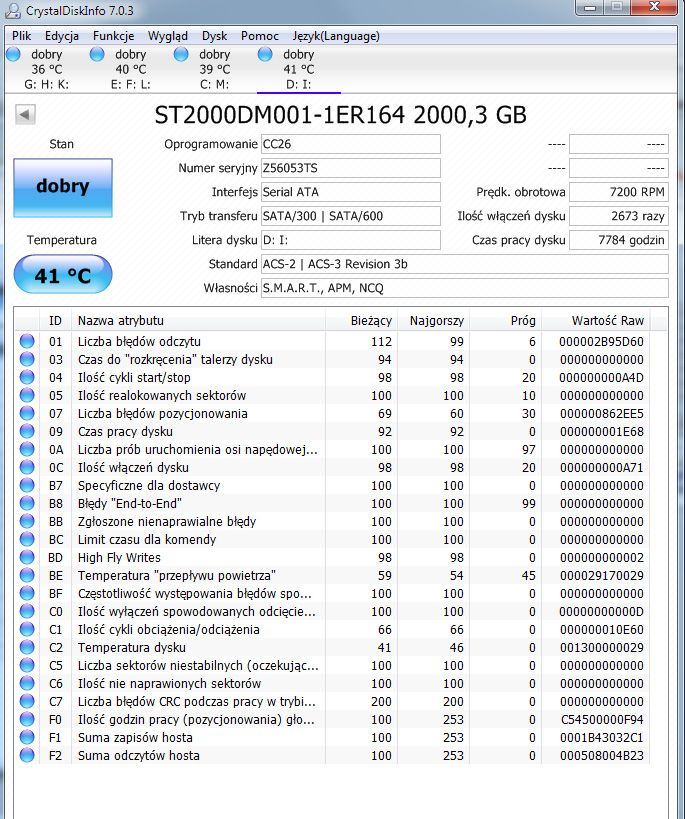Click the 41 °C temperature button
The height and width of the screenshot is (819, 685).
coord(63,274)
